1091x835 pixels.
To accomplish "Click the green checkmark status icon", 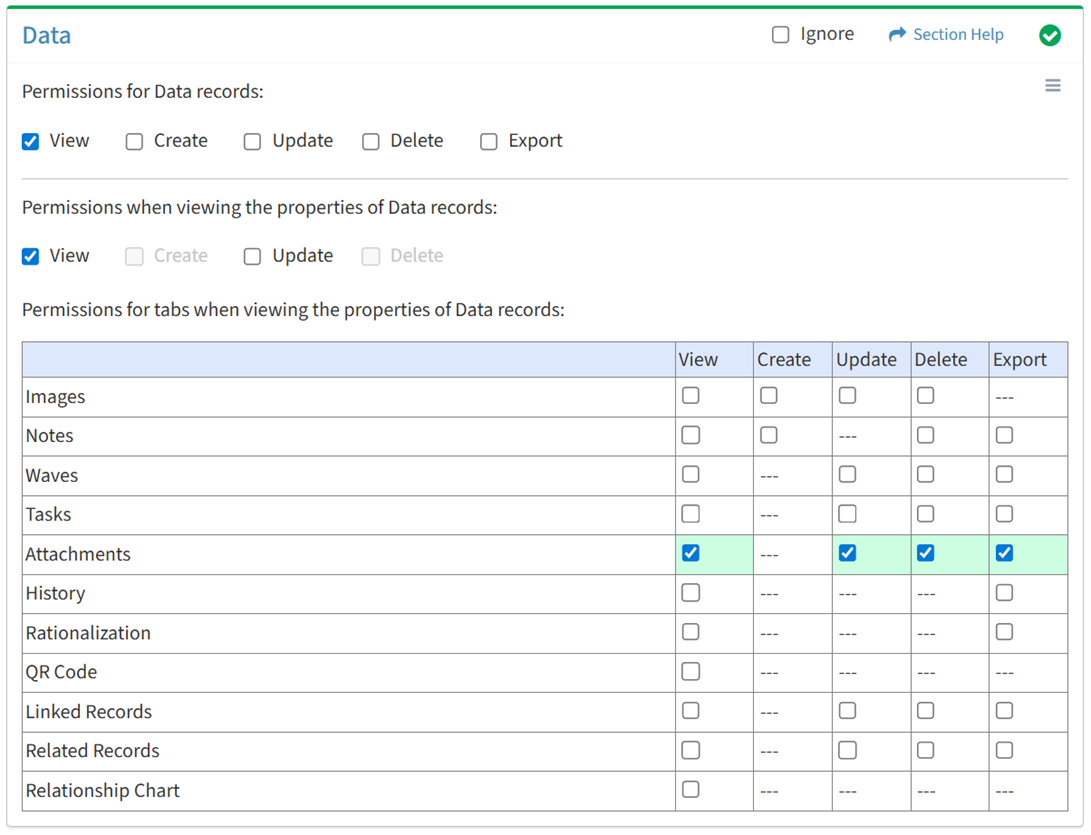I will (1049, 35).
